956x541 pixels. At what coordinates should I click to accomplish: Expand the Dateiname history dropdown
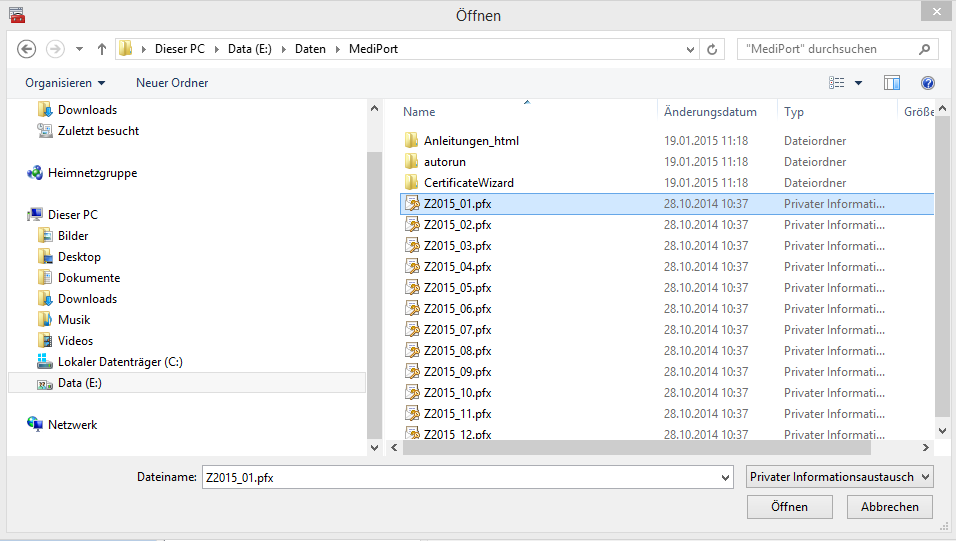(x=725, y=478)
